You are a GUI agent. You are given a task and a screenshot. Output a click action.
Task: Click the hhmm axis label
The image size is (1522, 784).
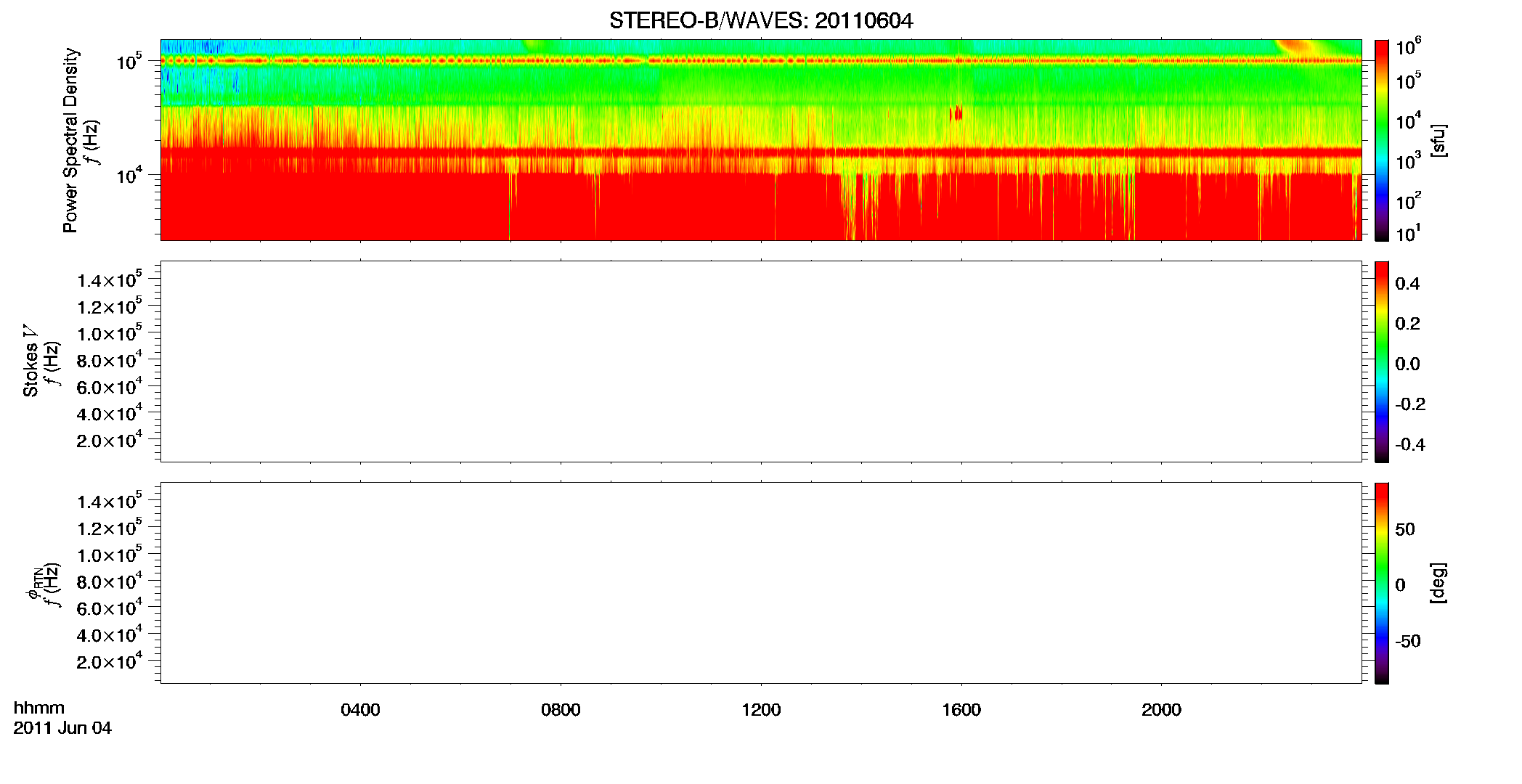click(x=39, y=709)
